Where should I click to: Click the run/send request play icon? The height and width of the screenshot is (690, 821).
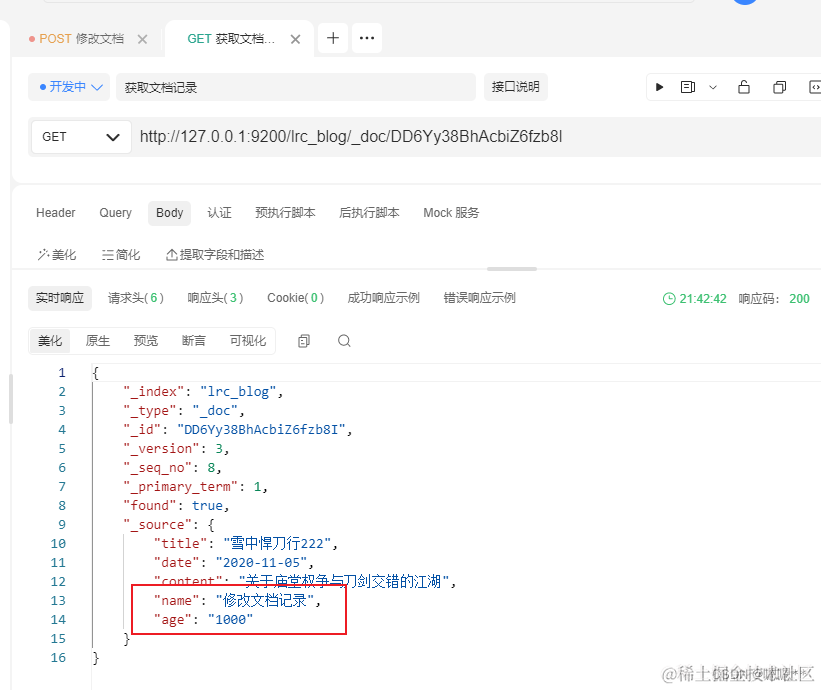pos(659,87)
